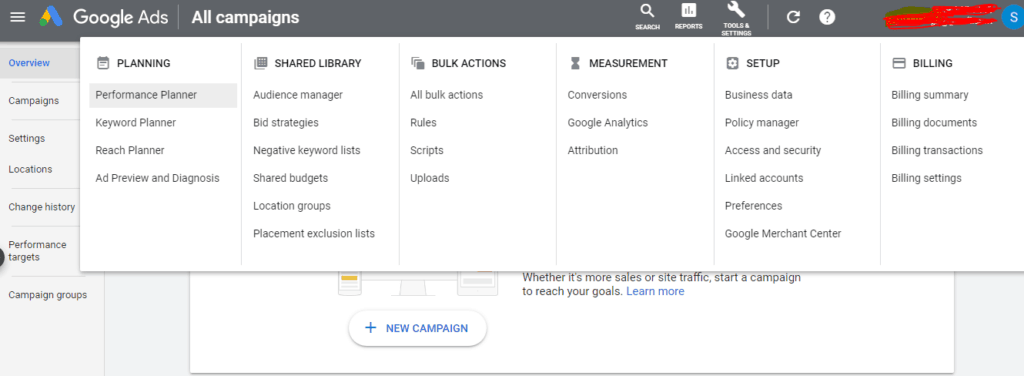Click the Shared Library icon
1024x376 pixels.
tap(261, 63)
